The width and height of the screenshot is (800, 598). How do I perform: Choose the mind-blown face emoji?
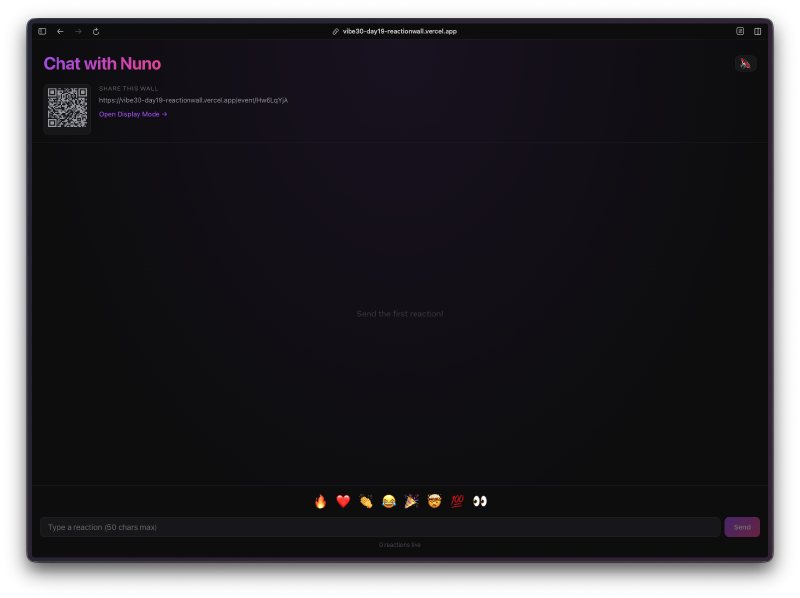[x=434, y=501]
